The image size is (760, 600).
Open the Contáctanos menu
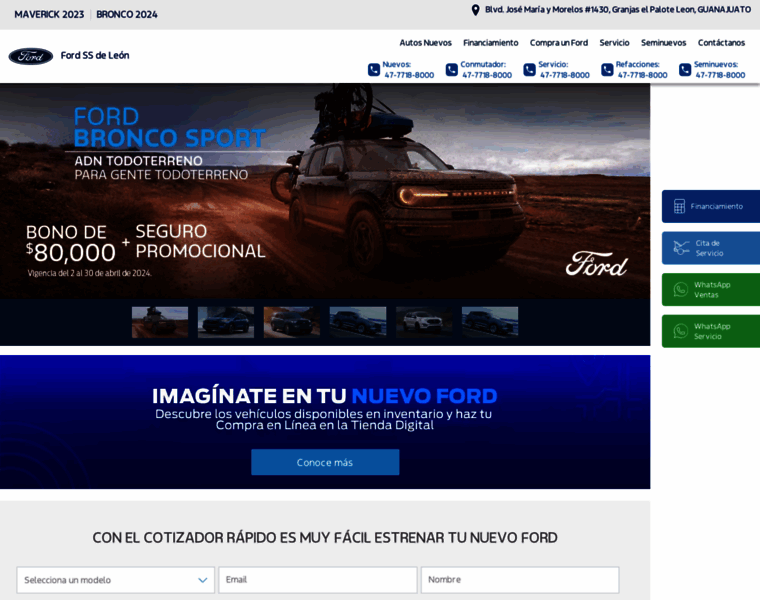pos(721,43)
